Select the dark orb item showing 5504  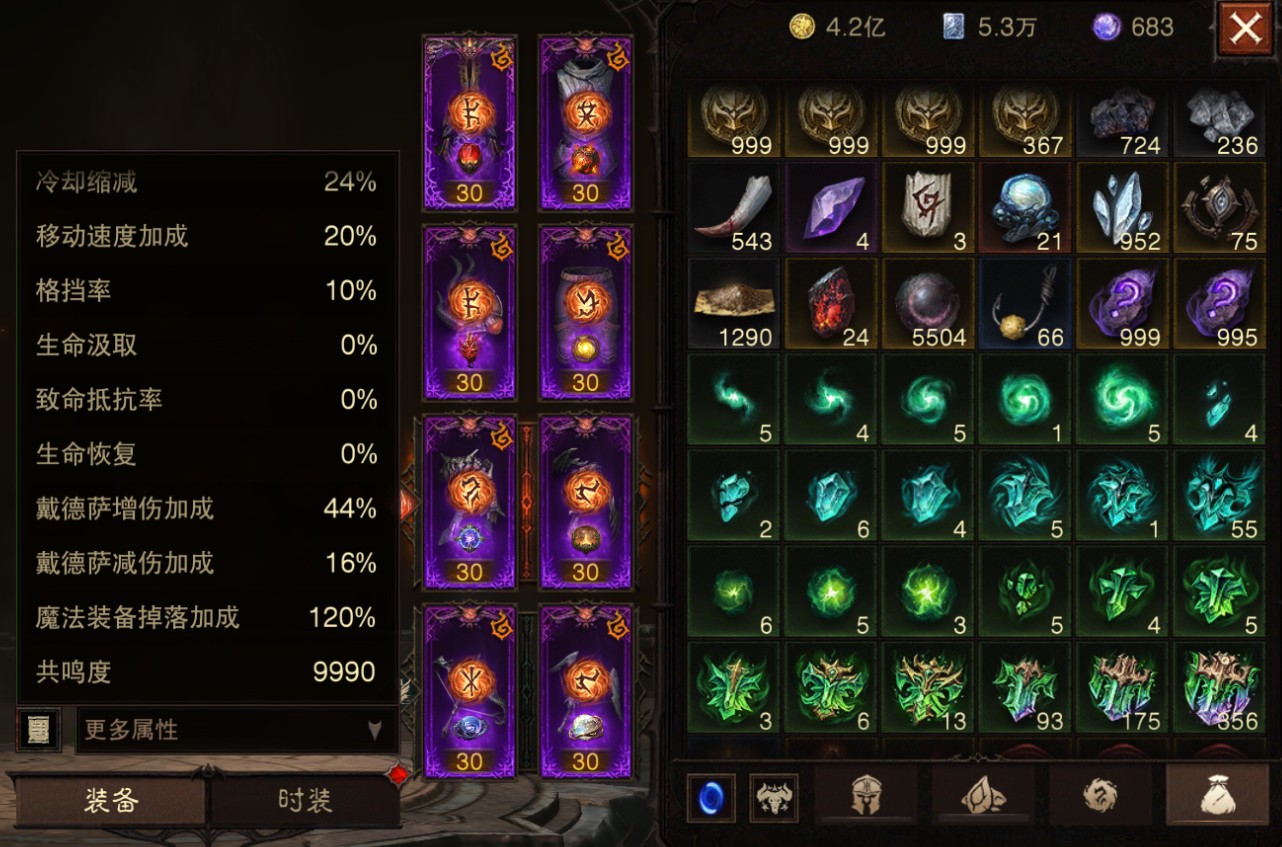tap(929, 305)
